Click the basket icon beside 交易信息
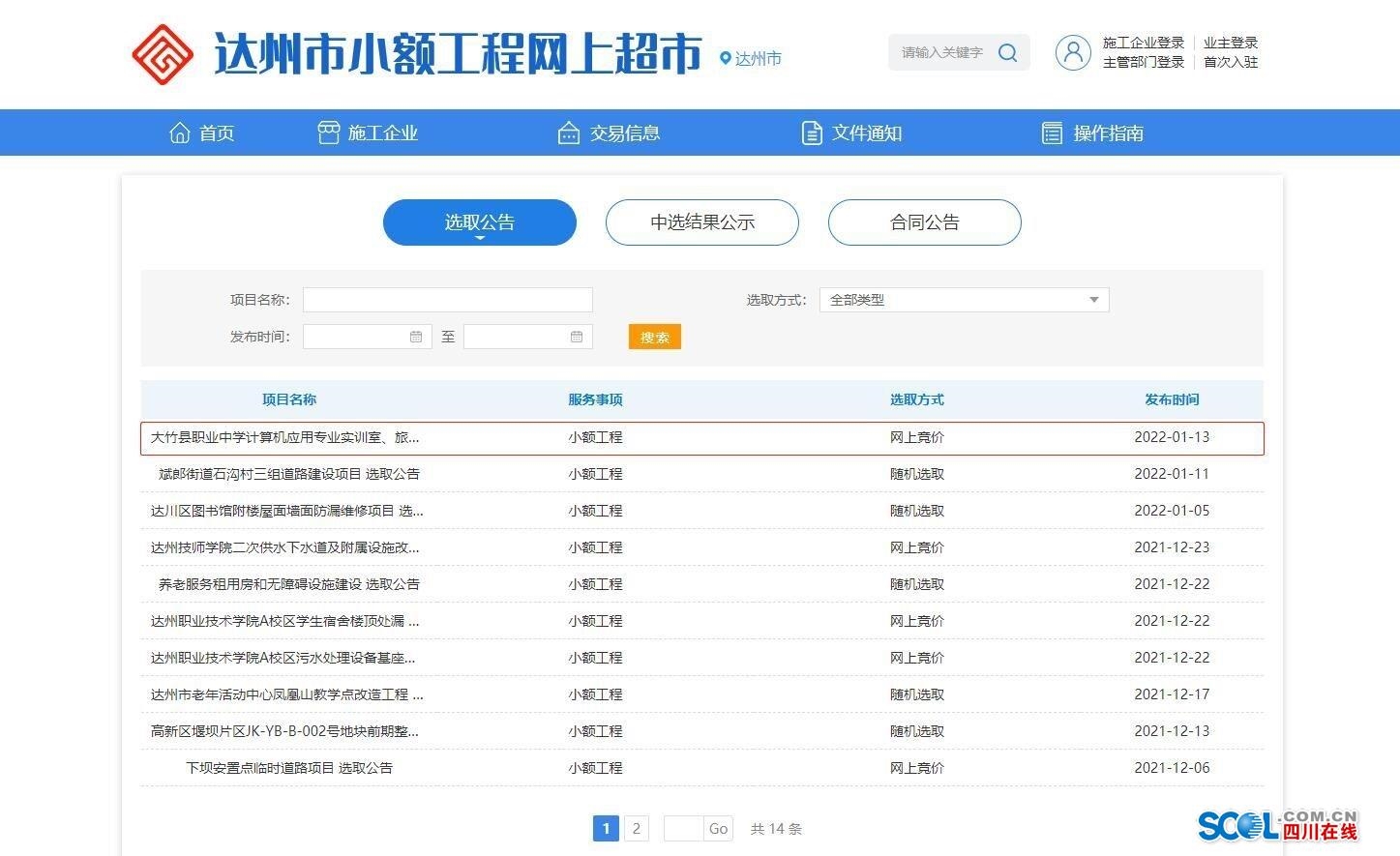 [x=569, y=133]
